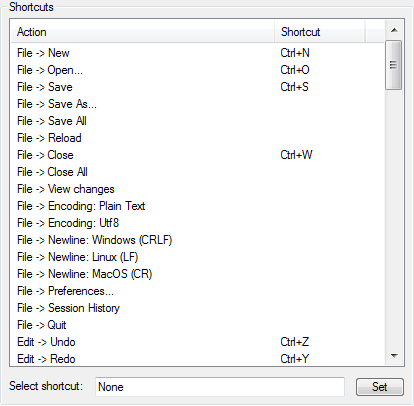414x406 pixels.
Task: Select the Edit -> Redo row
Action: [x=197, y=359]
